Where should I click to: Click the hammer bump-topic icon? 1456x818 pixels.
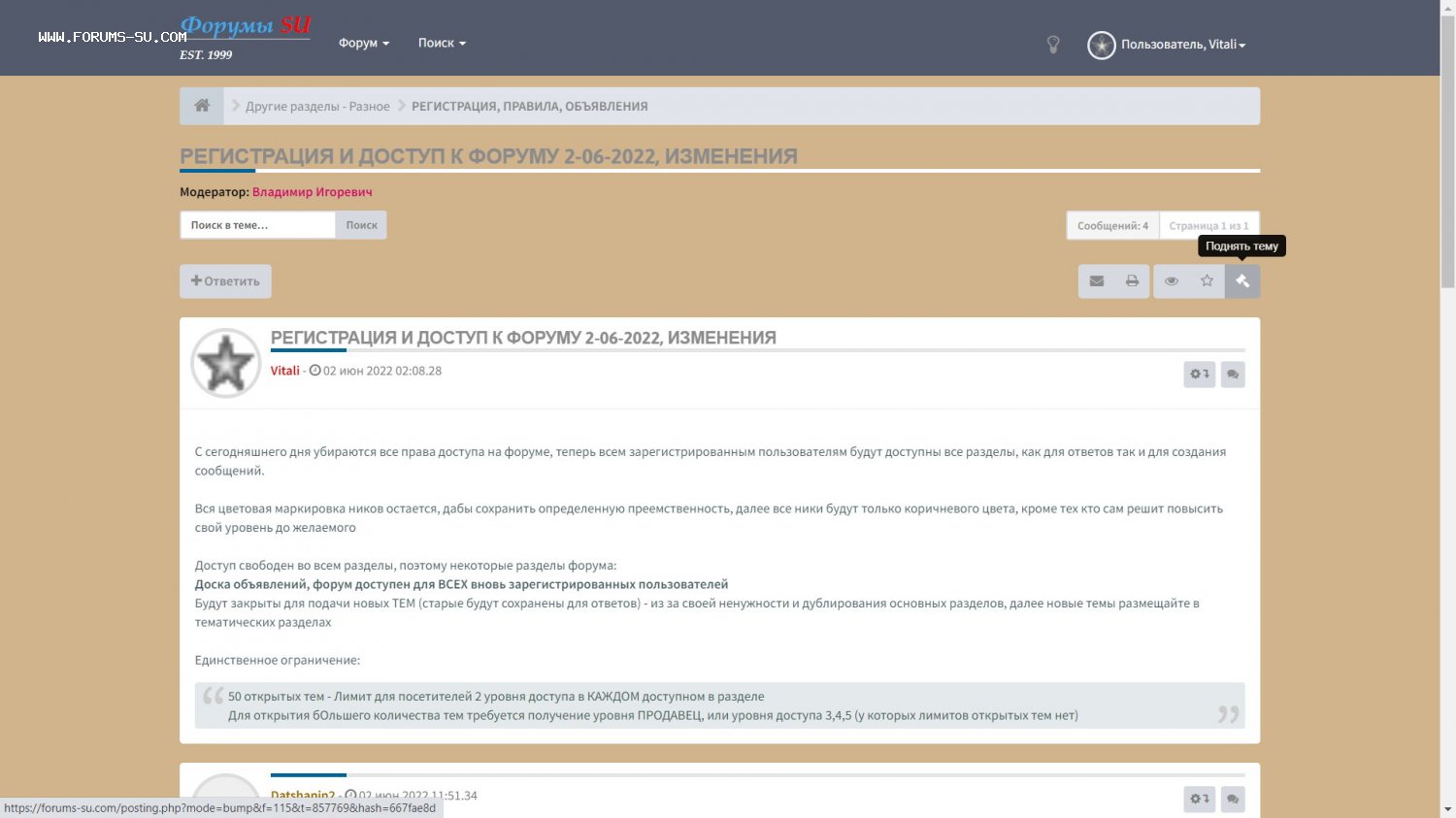(x=1241, y=281)
